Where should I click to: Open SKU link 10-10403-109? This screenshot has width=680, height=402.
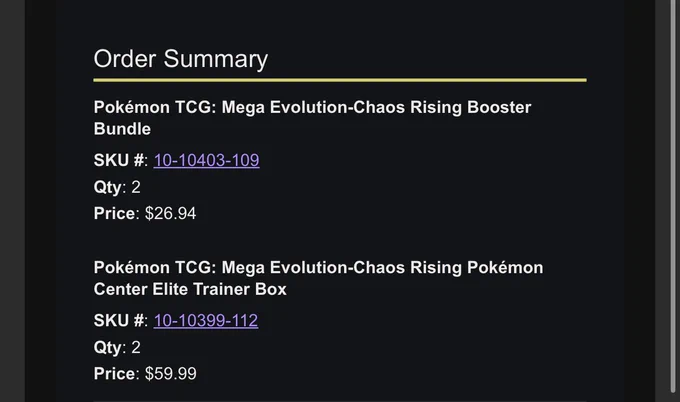pos(206,160)
